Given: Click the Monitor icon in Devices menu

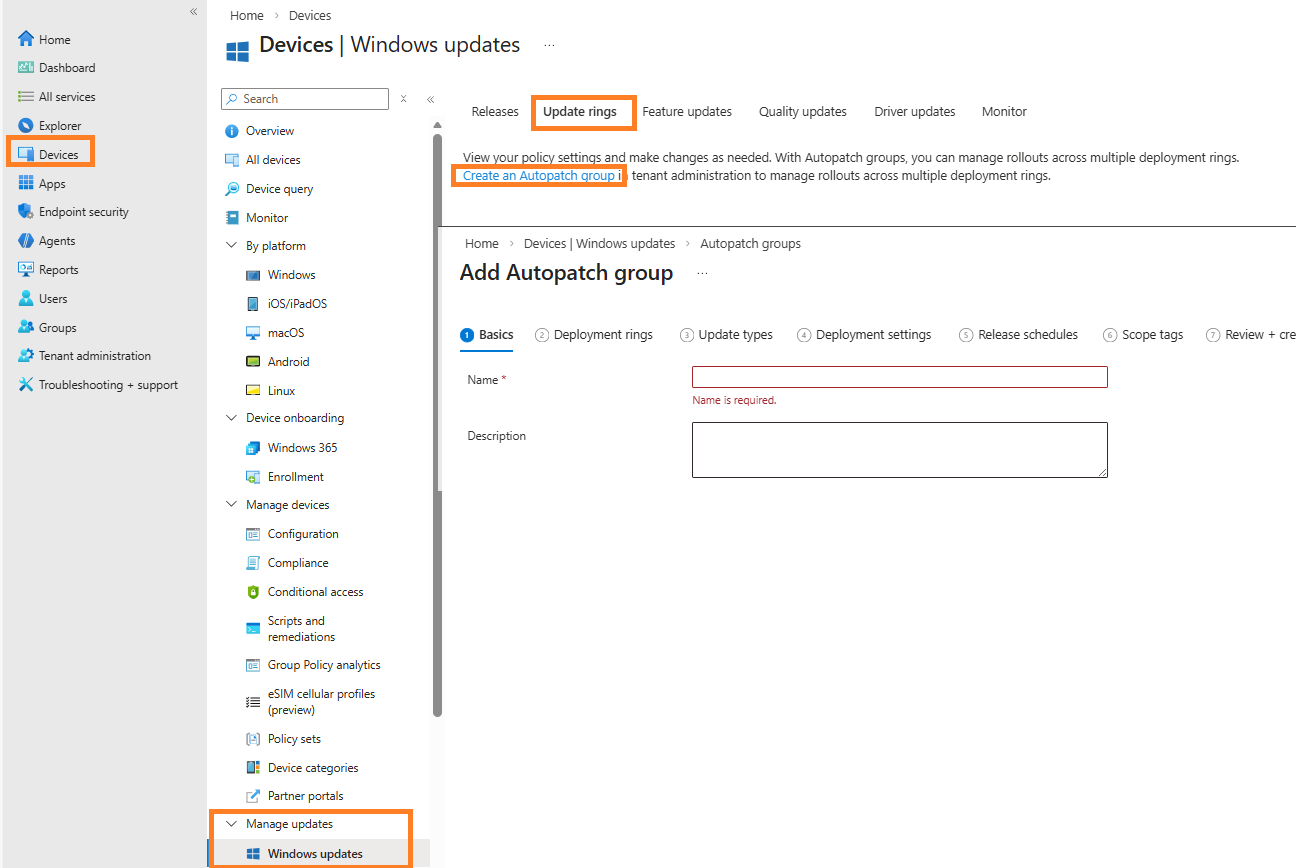Looking at the screenshot, I should pos(232,217).
